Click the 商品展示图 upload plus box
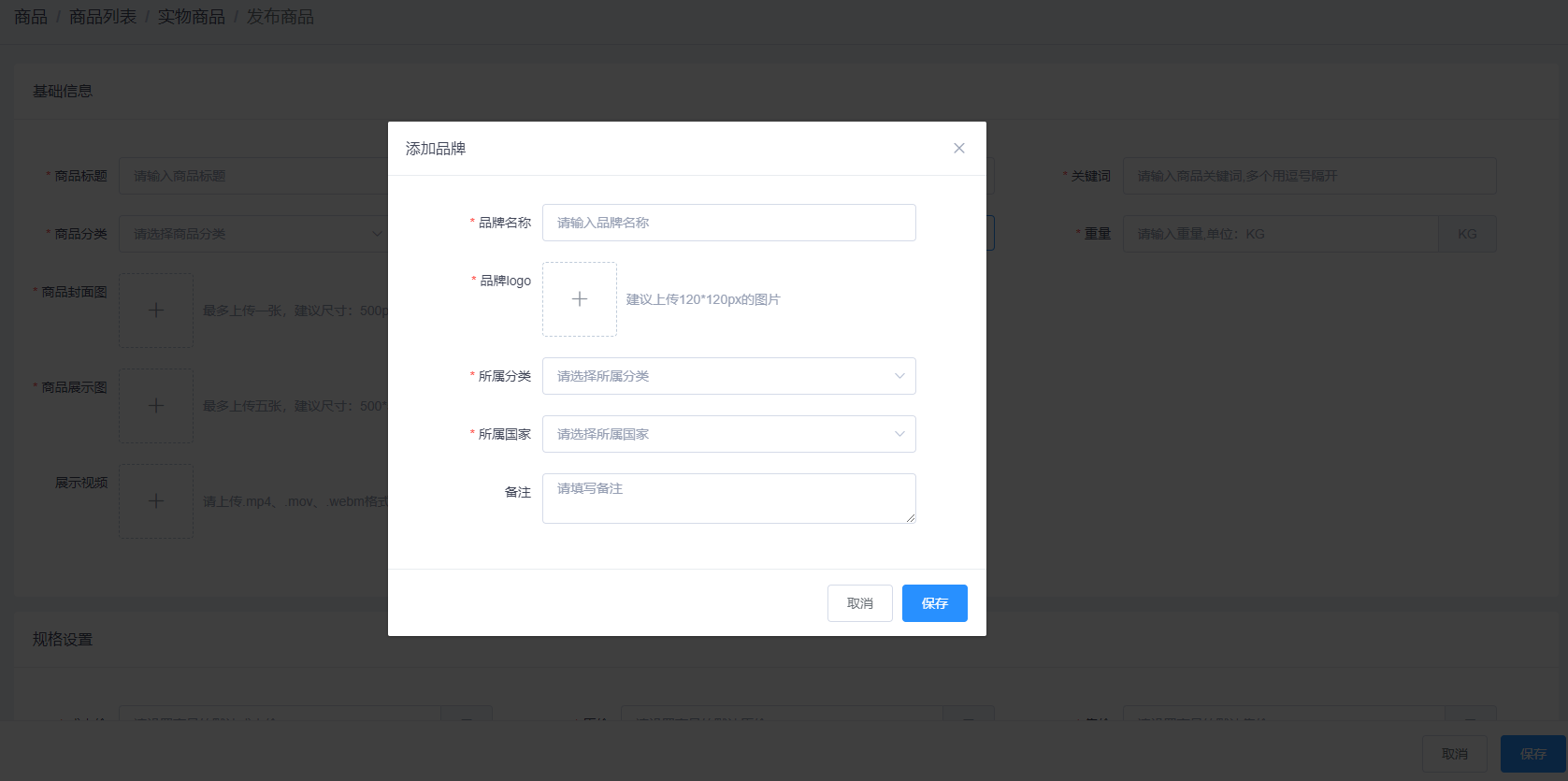Screen dimensions: 1568x781 click(x=156, y=406)
